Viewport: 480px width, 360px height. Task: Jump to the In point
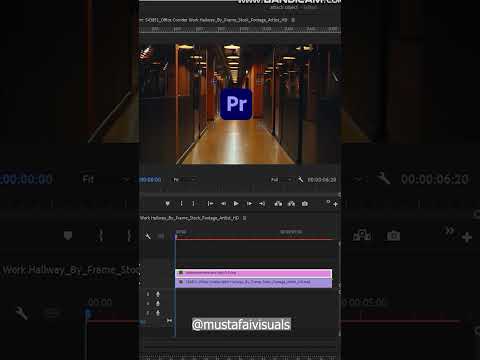pyautogui.click(x=210, y=203)
